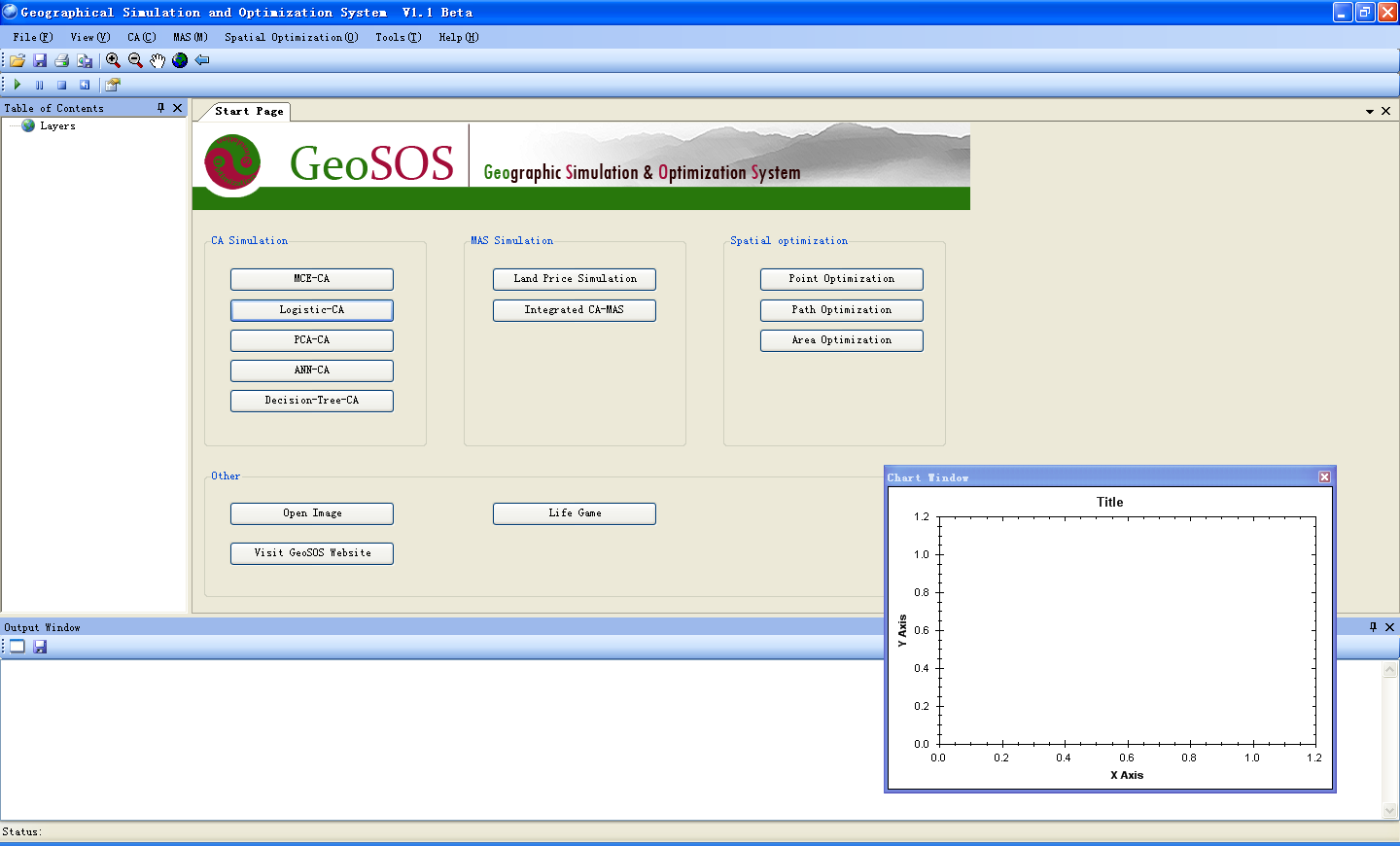Viewport: 1400px width, 846px height.
Task: Click the Output Window scroll down arrow
Action: click(1390, 810)
